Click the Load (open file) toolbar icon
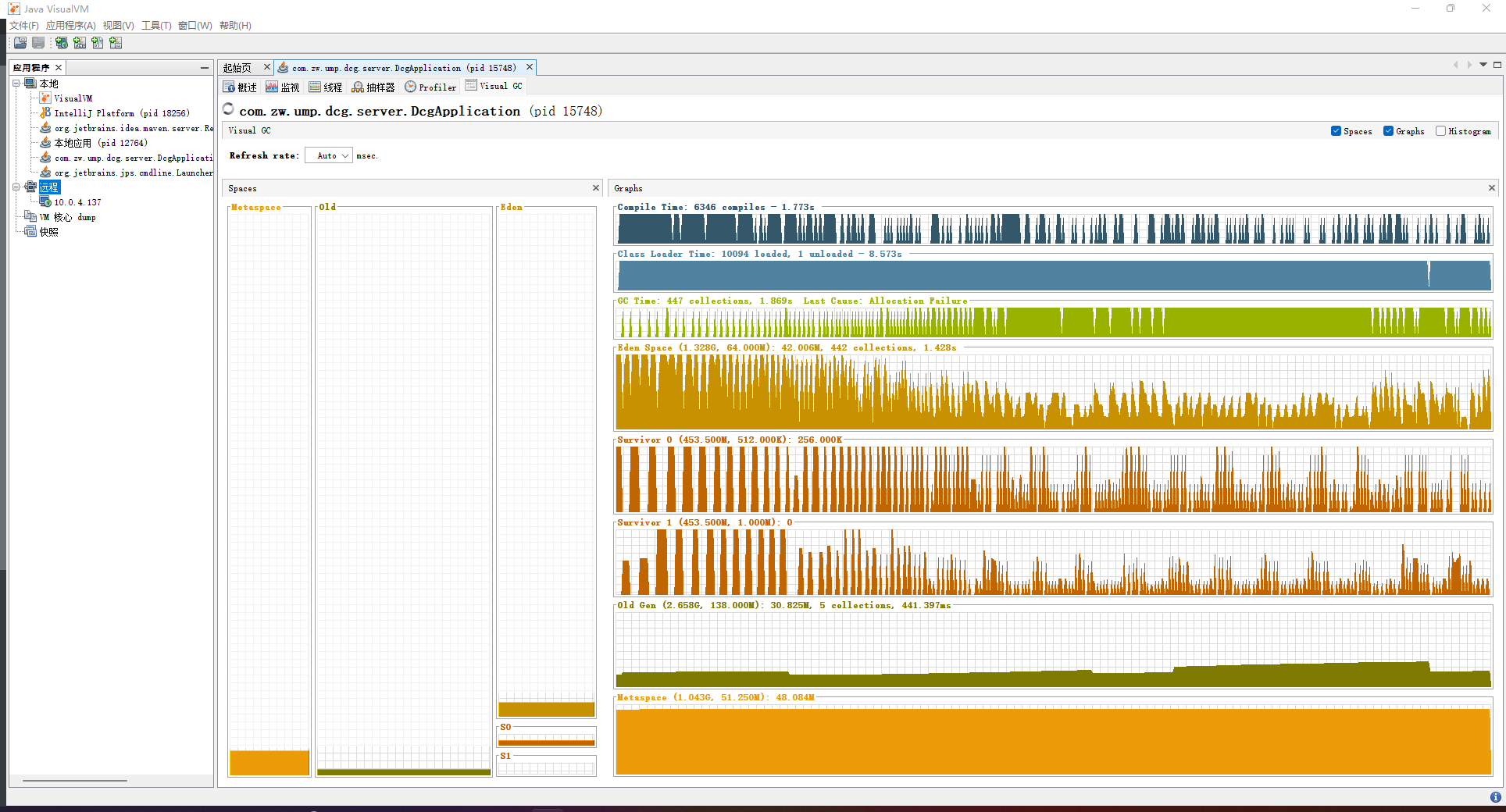1506x812 pixels. point(20,43)
